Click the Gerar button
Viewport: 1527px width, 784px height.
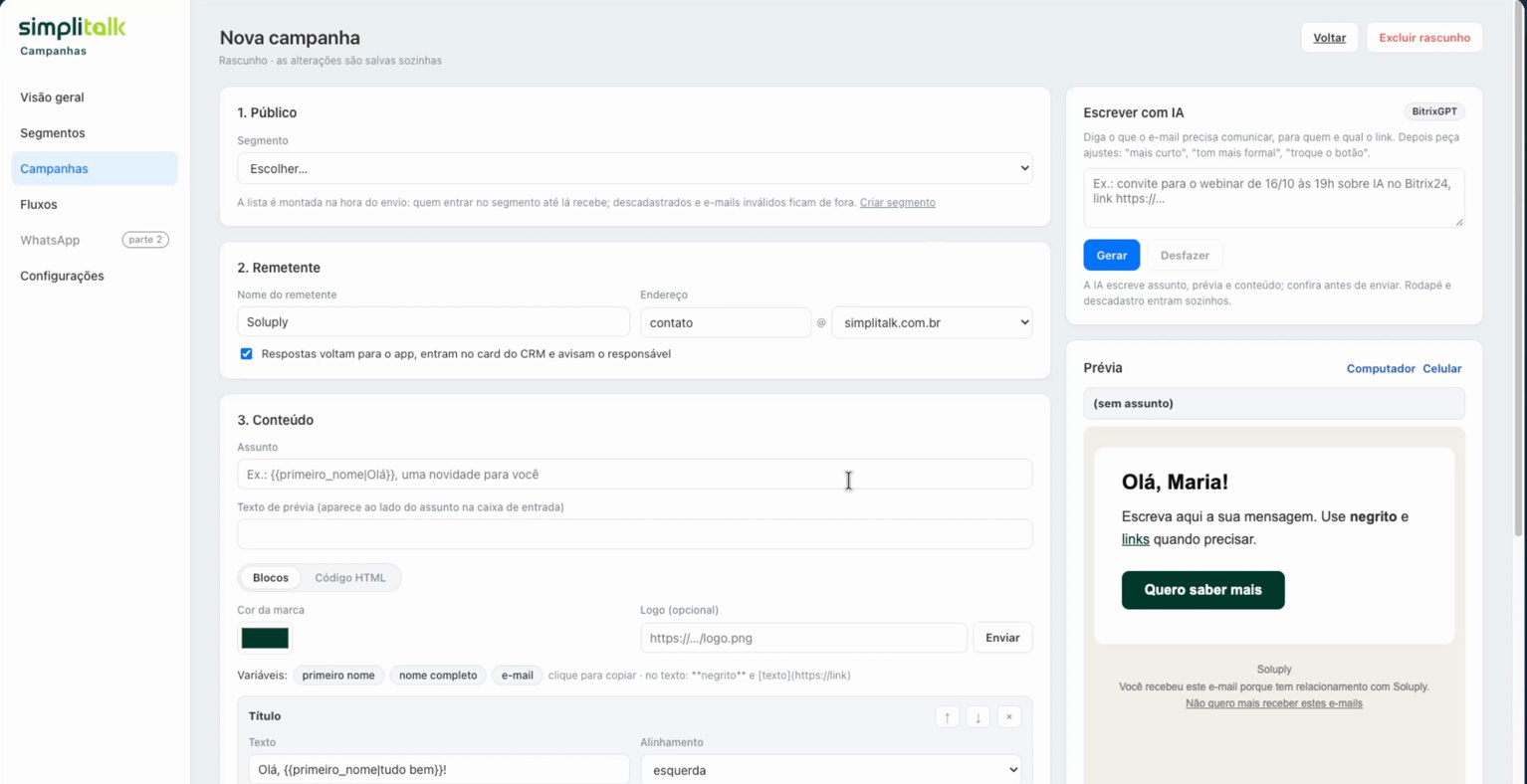[1111, 256]
